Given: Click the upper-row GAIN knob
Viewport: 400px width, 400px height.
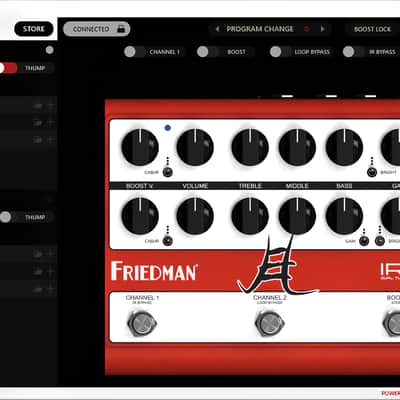Looking at the screenshot, I should pyautogui.click(x=391, y=147).
